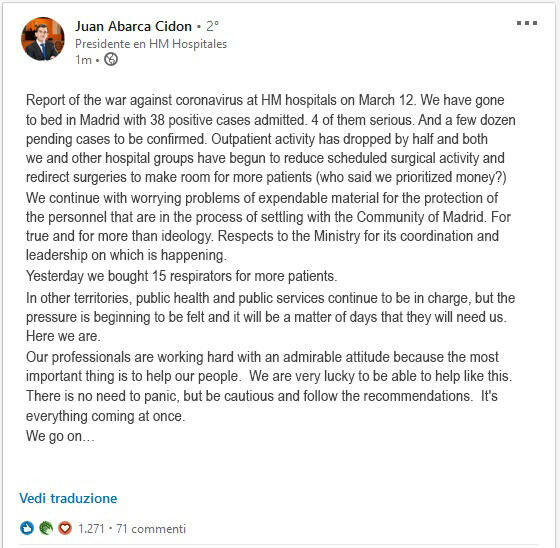
Task: Click the red heart love reaction icon
Action: 65,528
